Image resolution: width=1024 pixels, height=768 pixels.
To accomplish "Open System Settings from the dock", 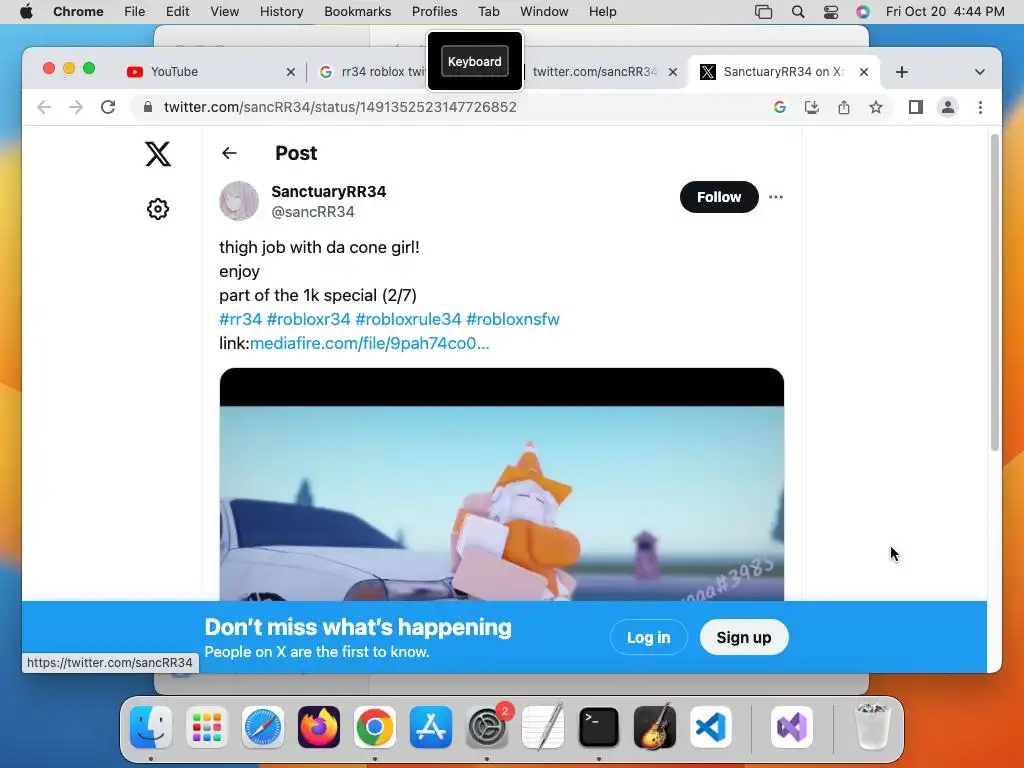I will [x=487, y=727].
